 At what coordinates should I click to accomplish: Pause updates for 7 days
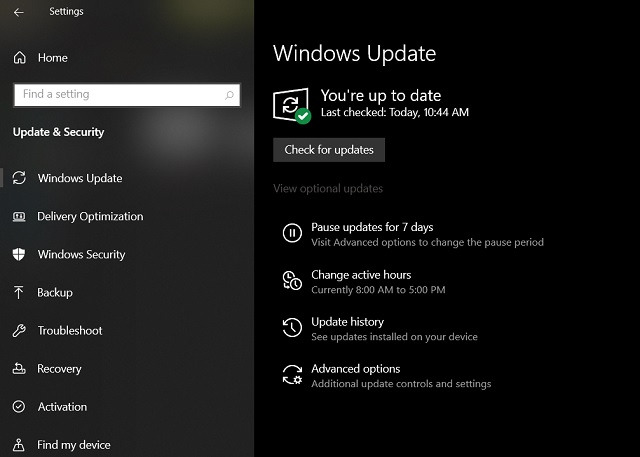click(x=372, y=227)
